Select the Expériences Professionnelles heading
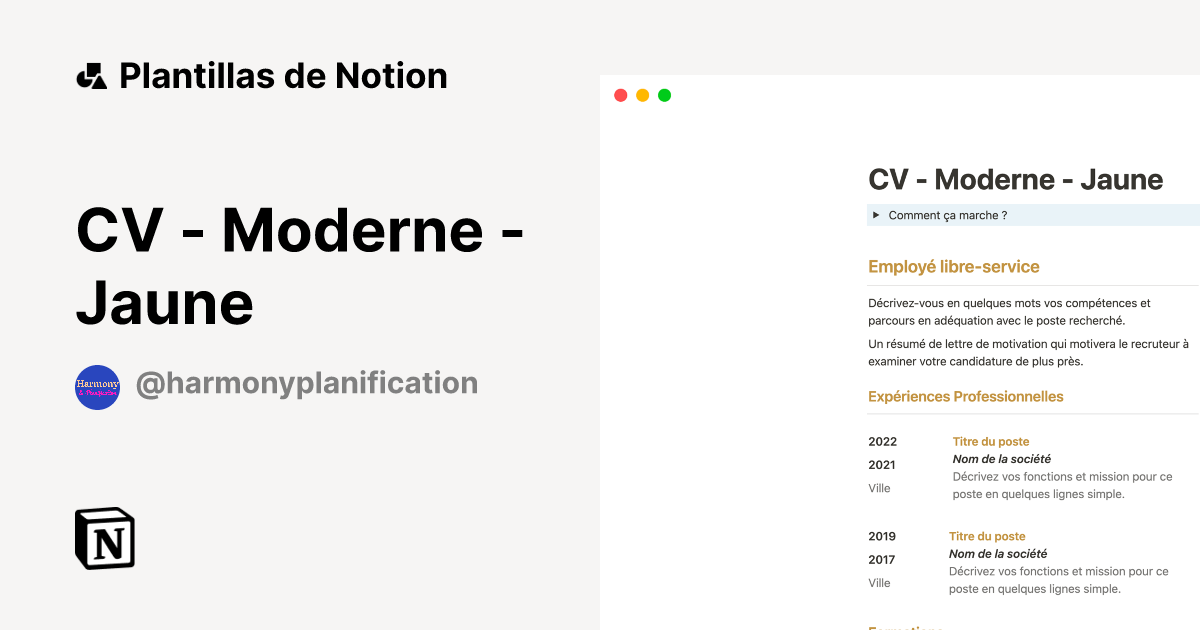1200x630 pixels. point(965,397)
